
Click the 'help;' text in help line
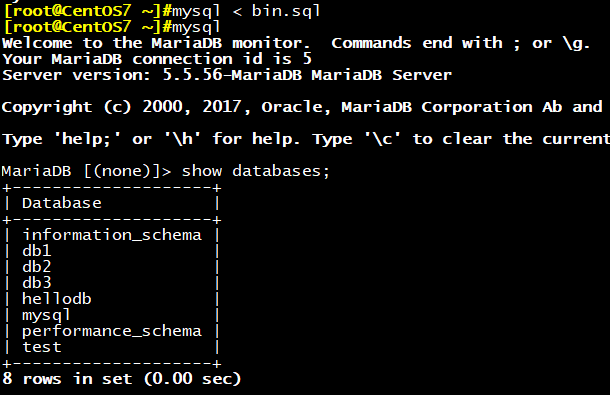pos(88,139)
